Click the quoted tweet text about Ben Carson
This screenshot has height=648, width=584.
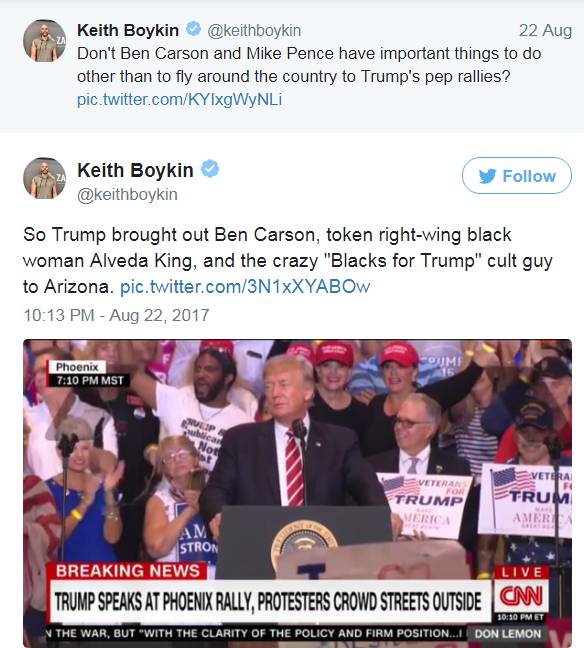click(x=309, y=65)
